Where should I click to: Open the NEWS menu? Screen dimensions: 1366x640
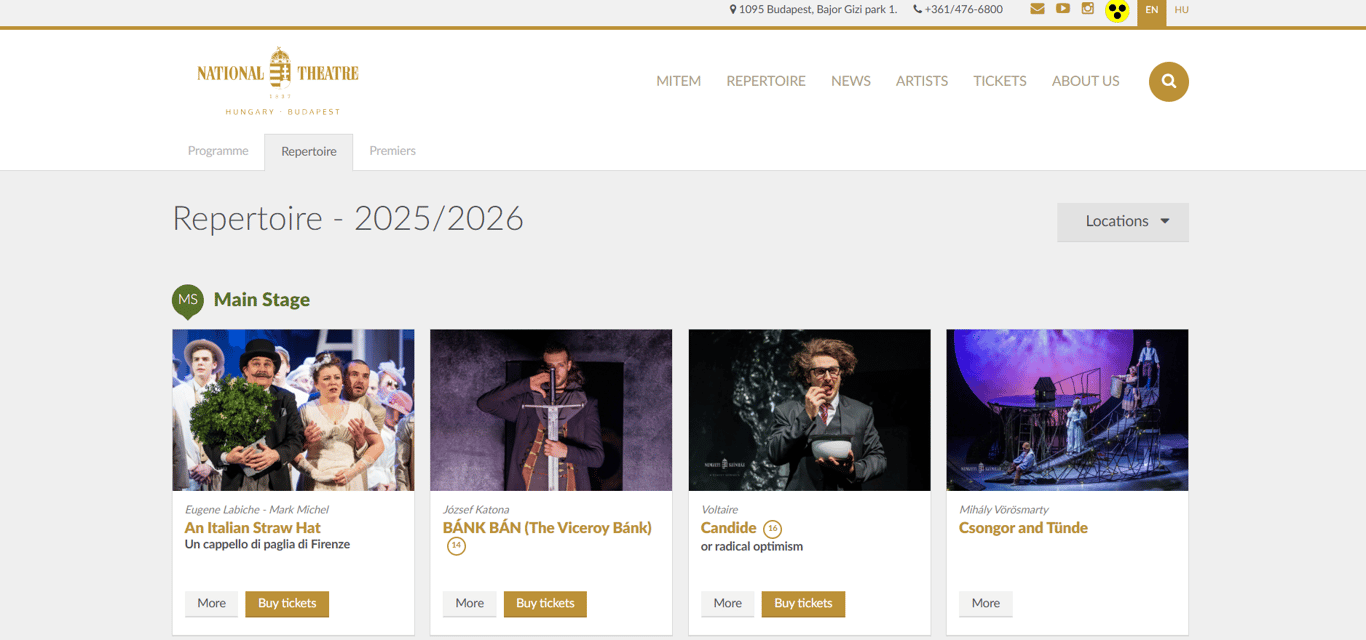click(851, 81)
